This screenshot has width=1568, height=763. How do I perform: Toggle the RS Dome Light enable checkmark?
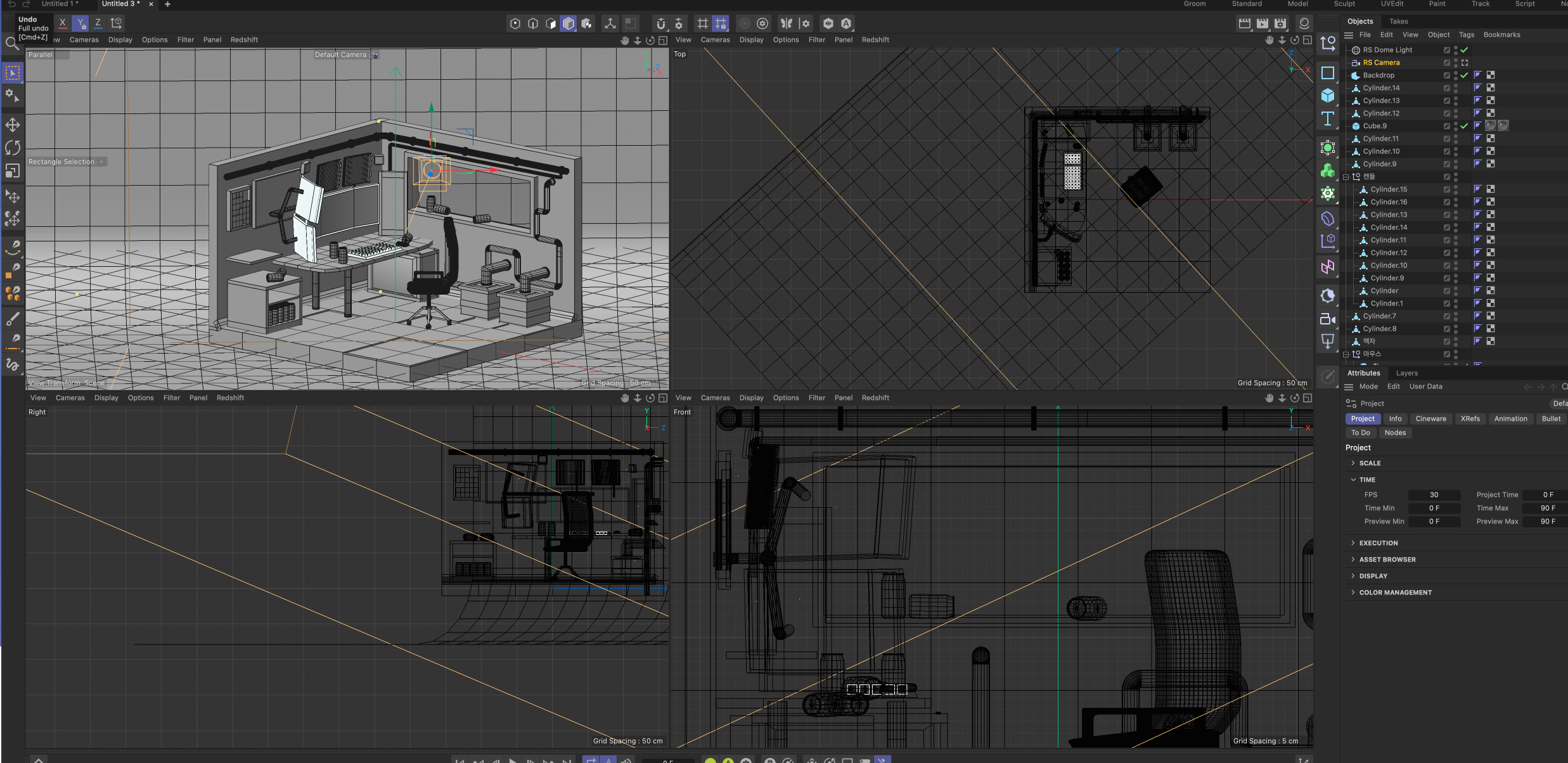1465,50
